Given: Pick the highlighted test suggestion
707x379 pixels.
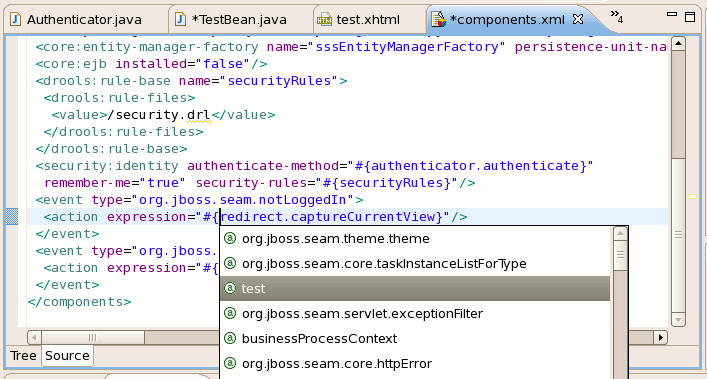Looking at the screenshot, I should coord(415,288).
